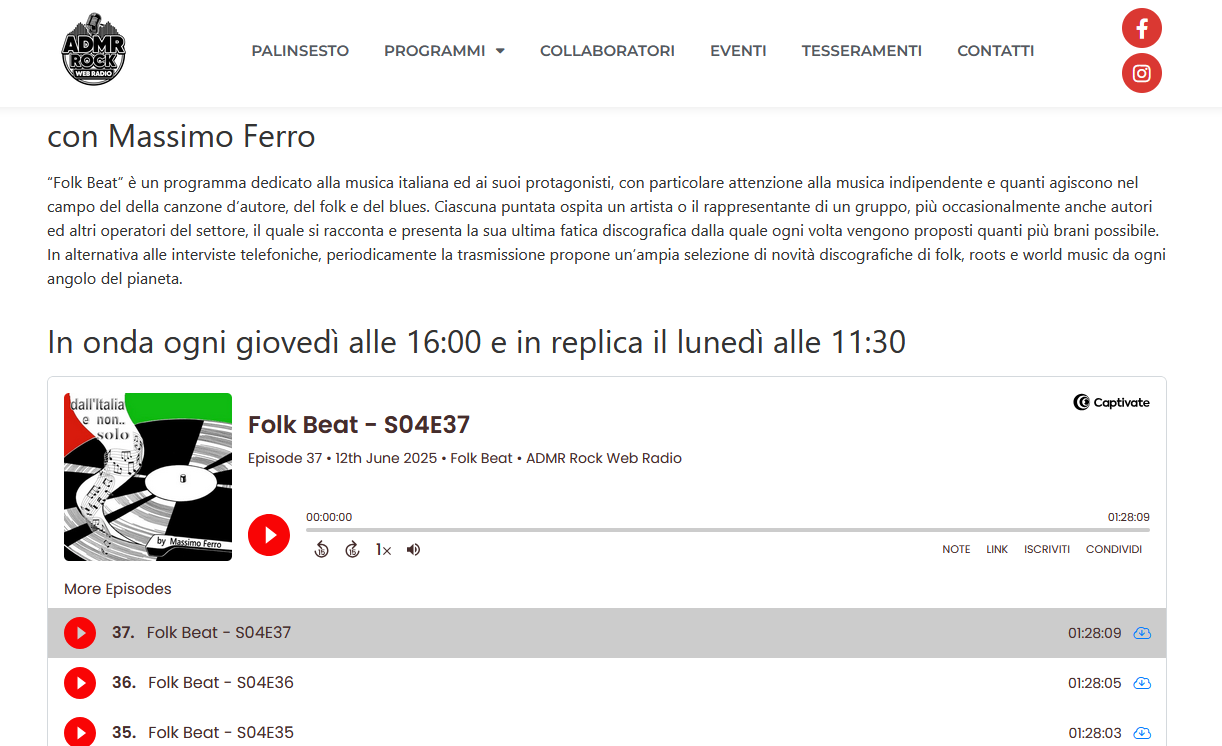Change playback speed 1x control
Image resolution: width=1222 pixels, height=746 pixels.
383,549
